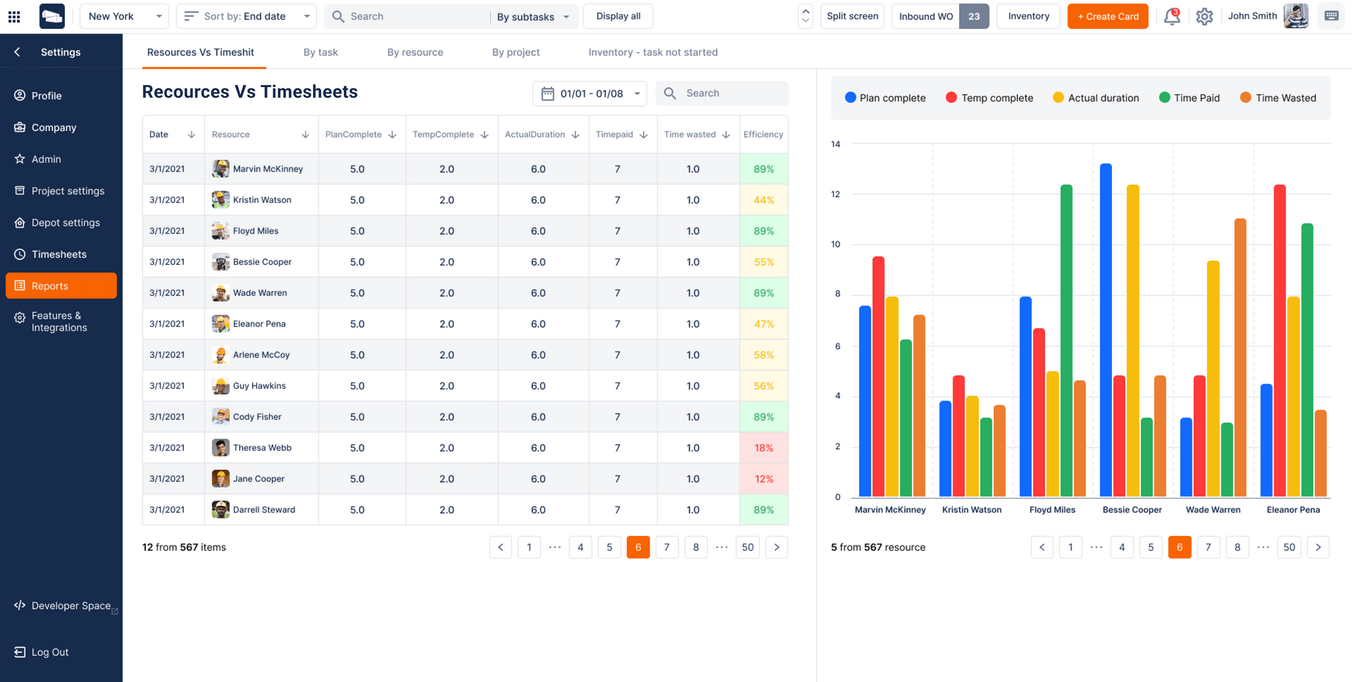Sort by ActualDuration column arrow
Screen dimensions: 1352x682
(x=575, y=134)
